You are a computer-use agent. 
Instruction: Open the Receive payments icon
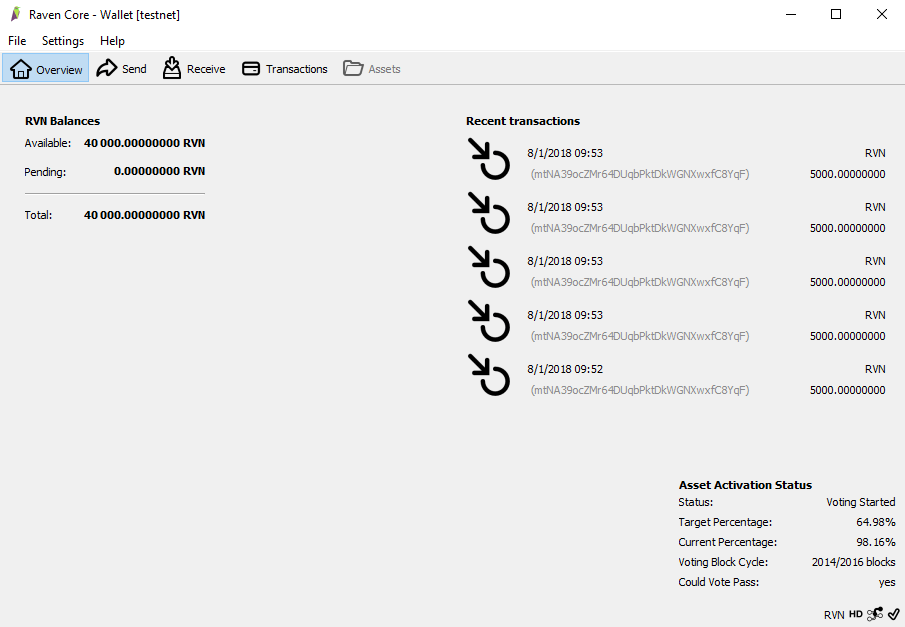tap(171, 67)
